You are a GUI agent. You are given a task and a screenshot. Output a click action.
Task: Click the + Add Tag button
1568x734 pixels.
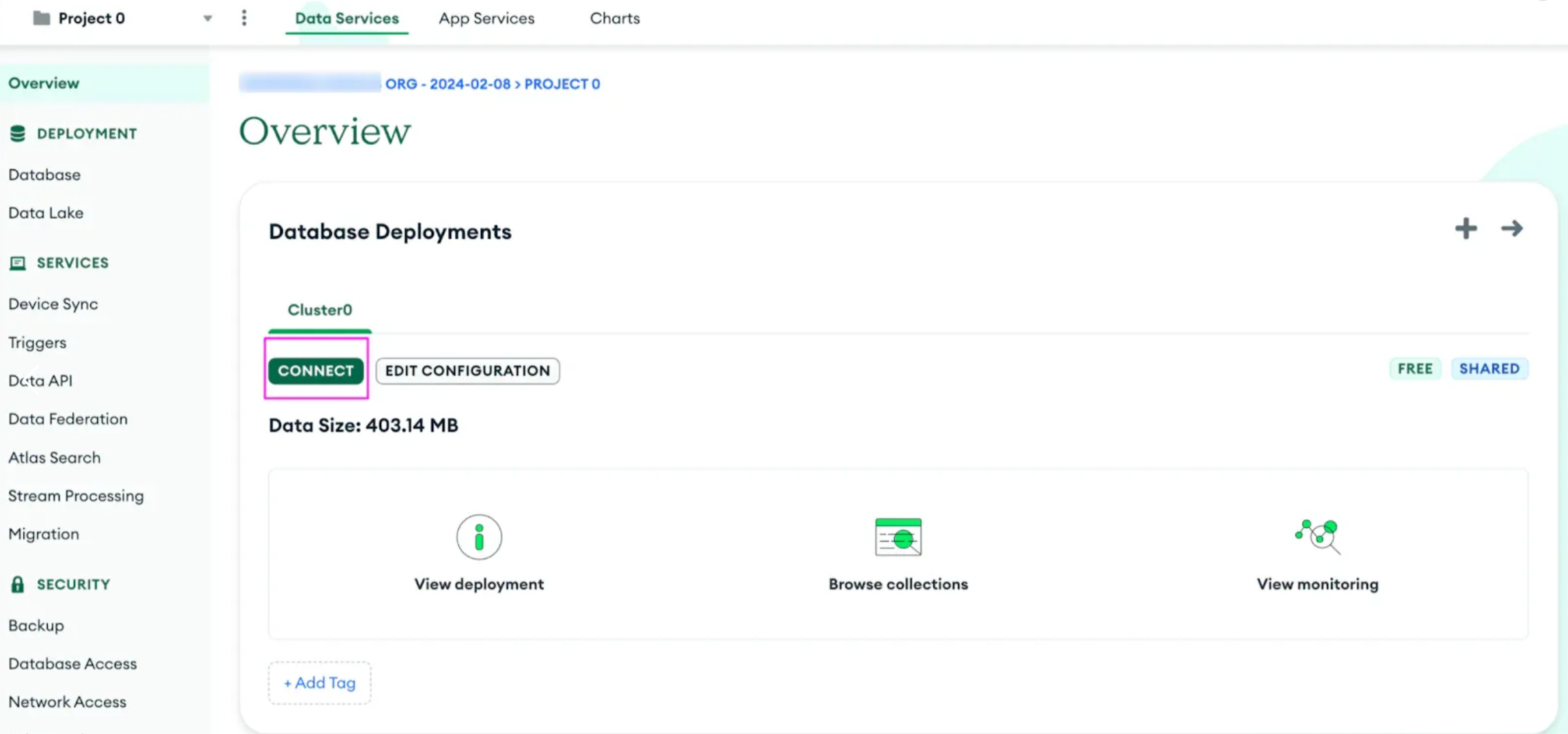[319, 683]
